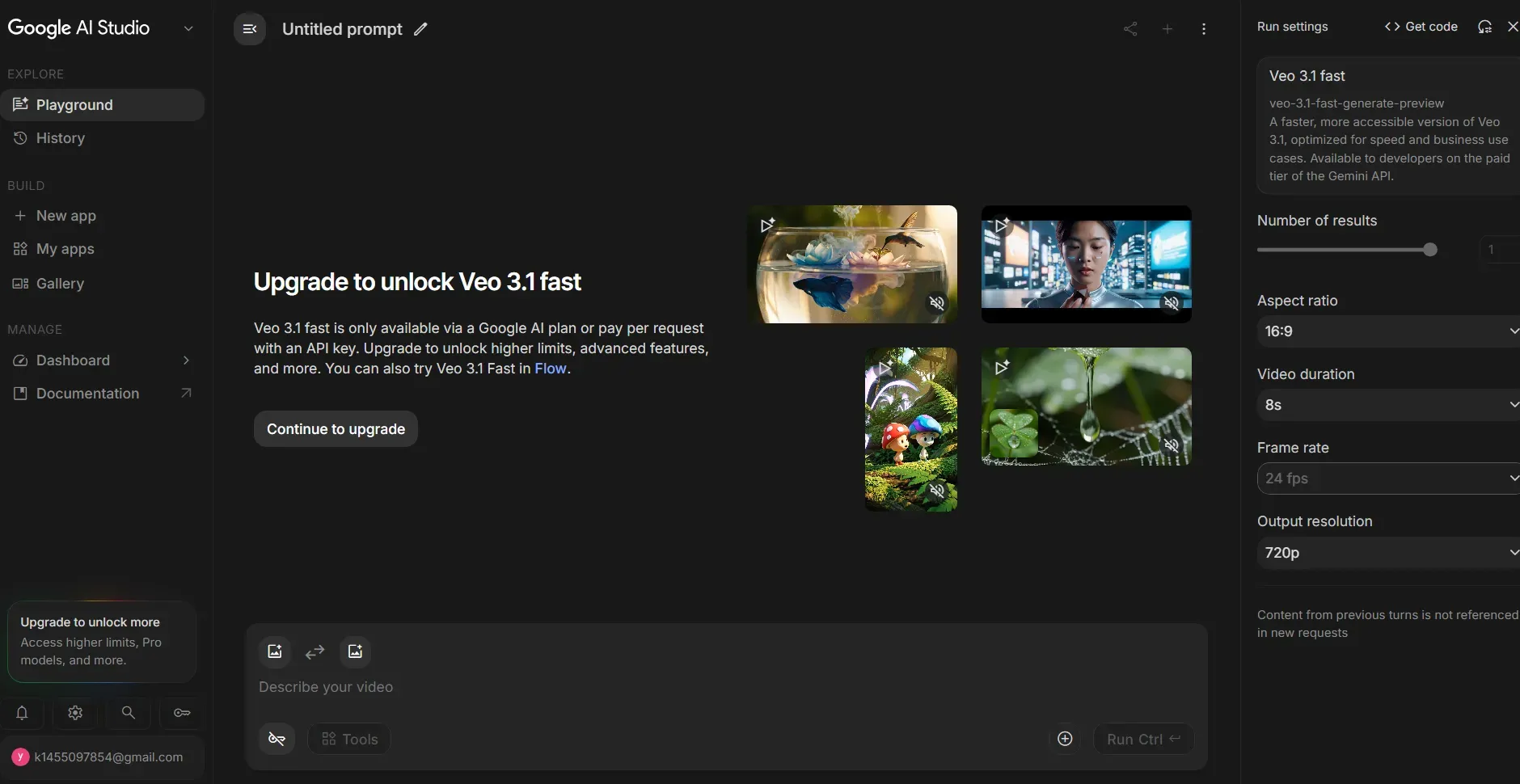This screenshot has height=784, width=1520.
Task: Open the API key icon
Action: point(182,713)
